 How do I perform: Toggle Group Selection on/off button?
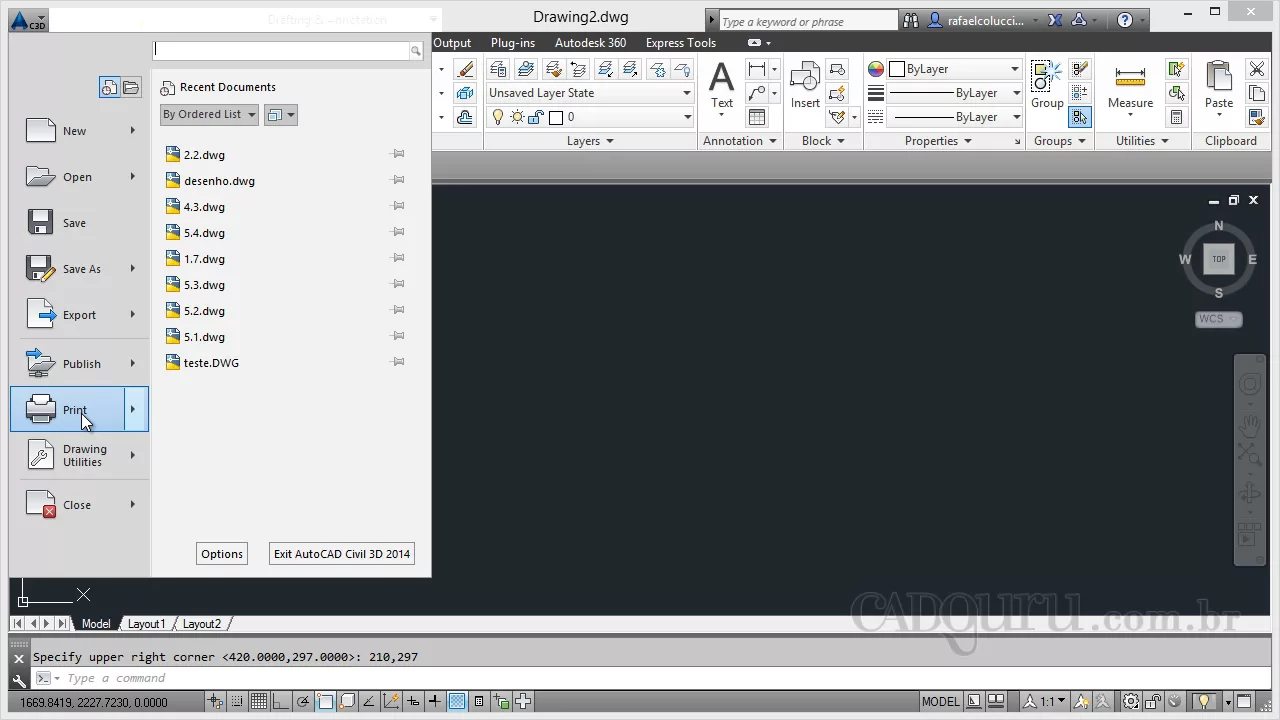point(1079,117)
